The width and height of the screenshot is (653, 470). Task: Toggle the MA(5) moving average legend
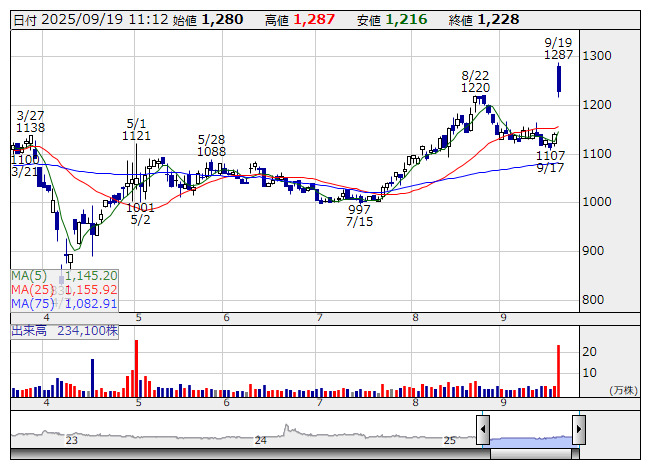coord(64,275)
